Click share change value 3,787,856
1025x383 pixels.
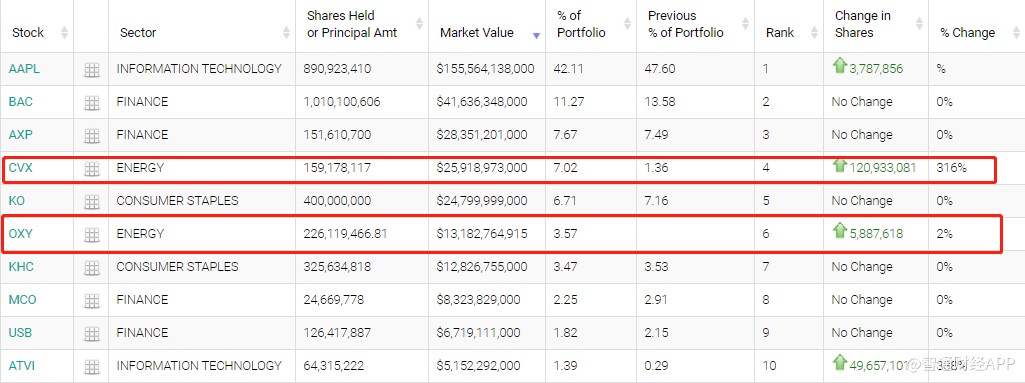pos(876,69)
